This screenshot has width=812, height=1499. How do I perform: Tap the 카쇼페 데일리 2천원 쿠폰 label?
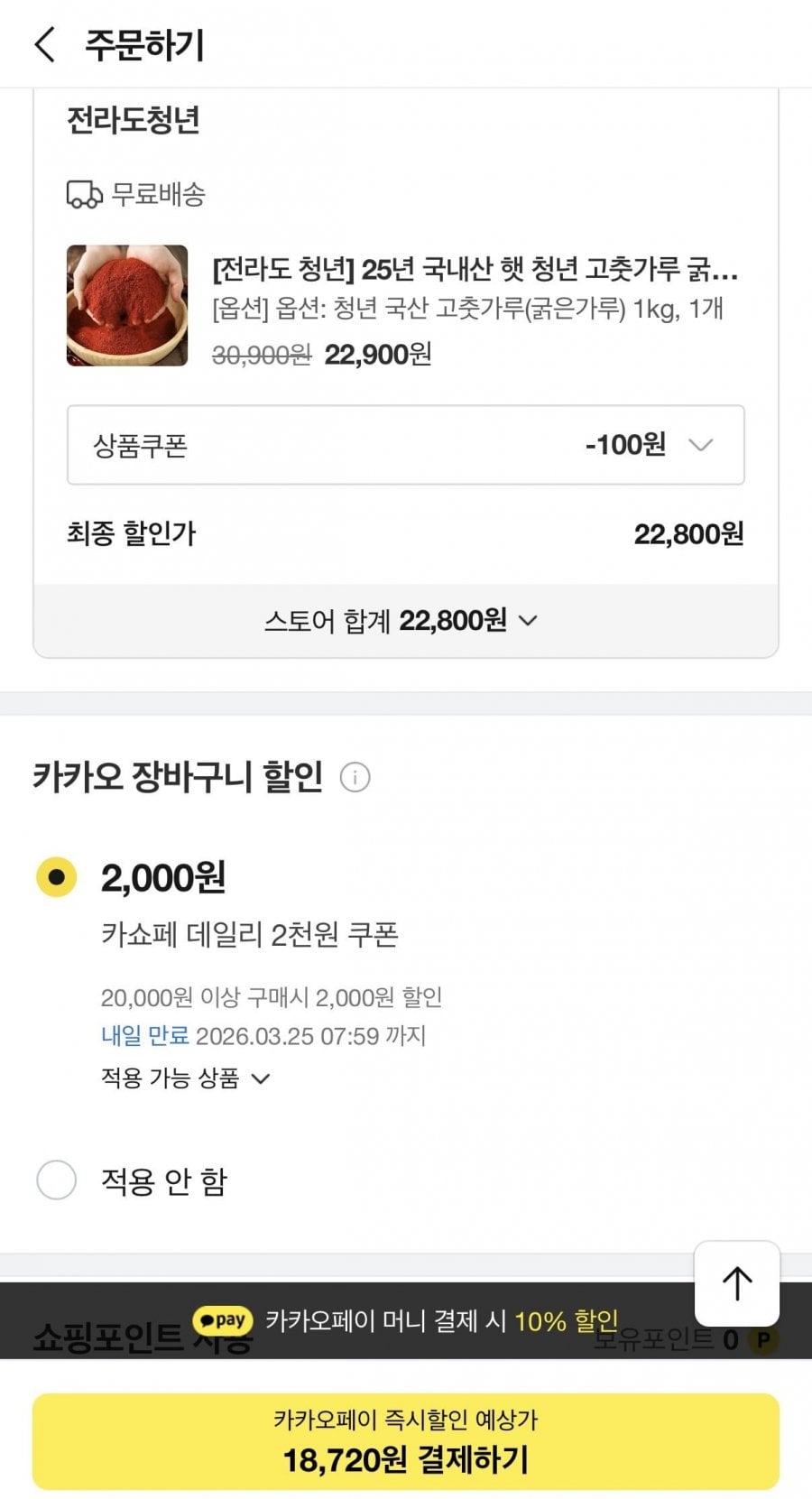[249, 935]
